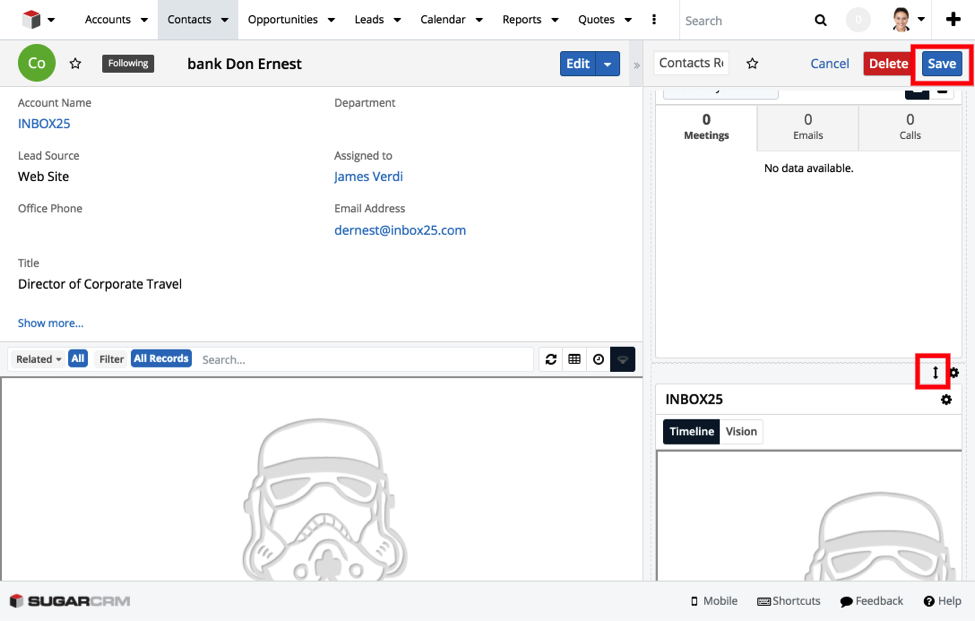Screen dimensions: 975x621
Task: Switch to the Vision view
Action: click(x=741, y=431)
